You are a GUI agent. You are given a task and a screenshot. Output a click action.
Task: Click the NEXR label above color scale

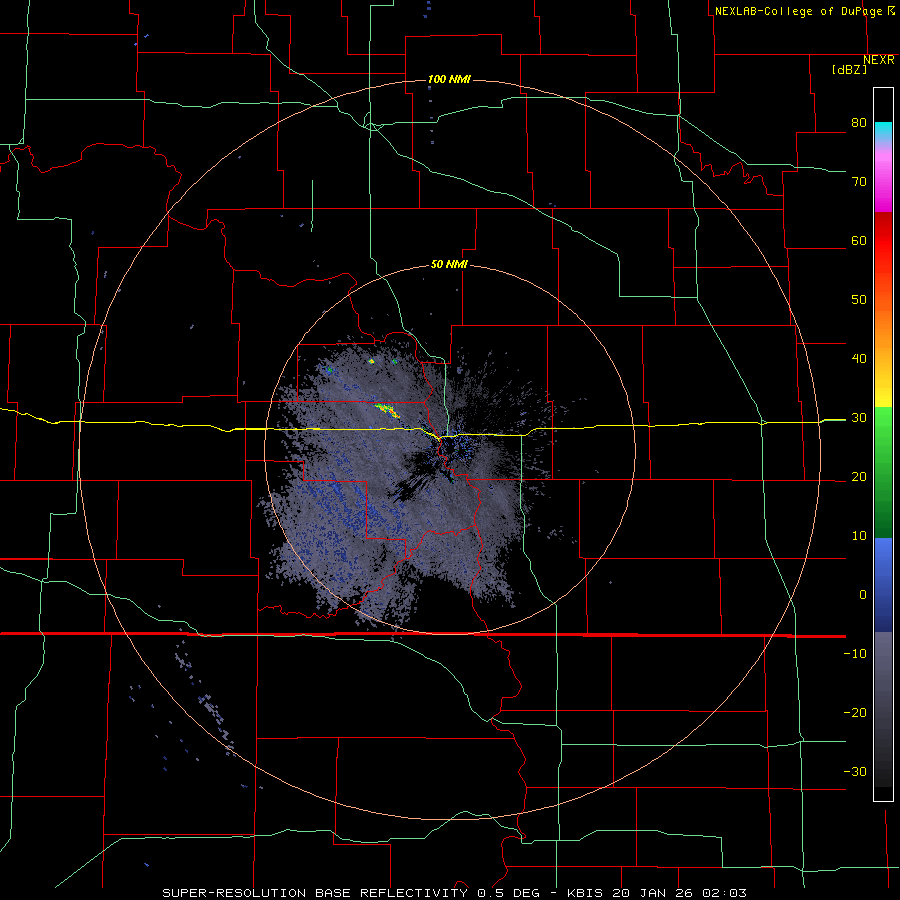[x=879, y=60]
